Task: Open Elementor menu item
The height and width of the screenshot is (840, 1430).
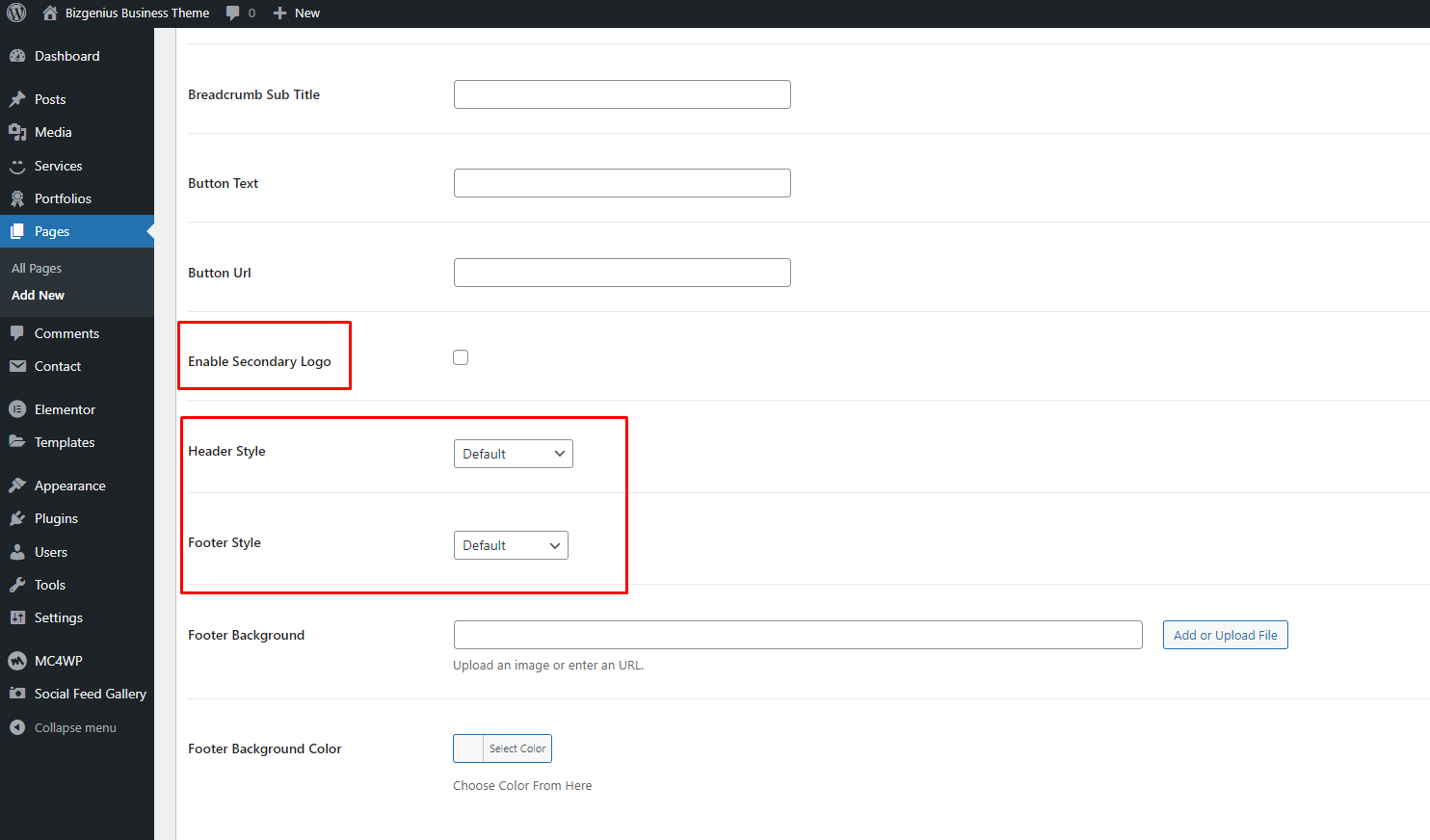Action: tap(77, 409)
